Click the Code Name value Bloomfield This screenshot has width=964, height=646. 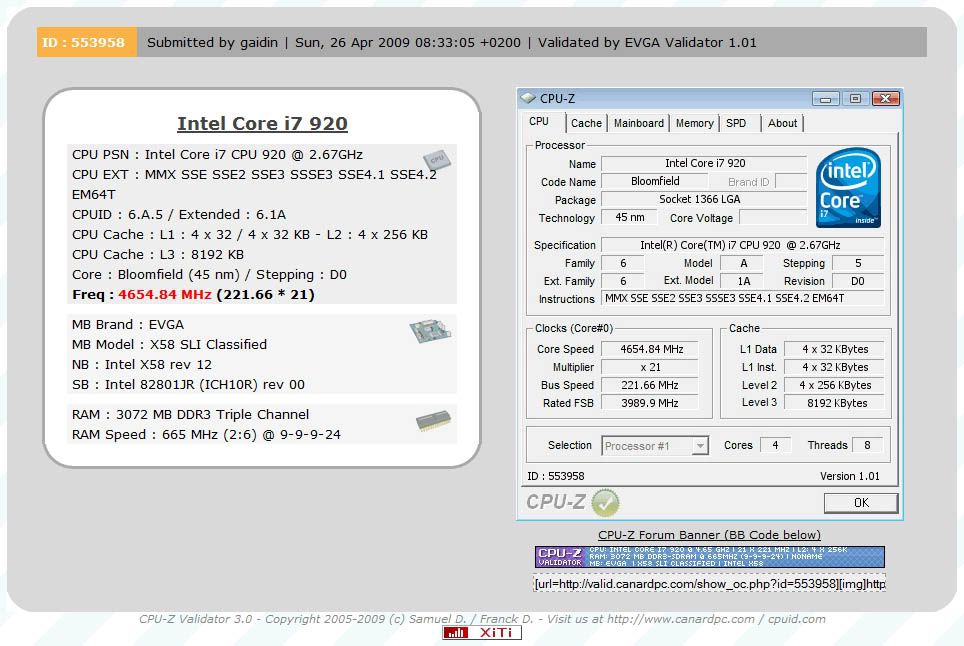(655, 181)
